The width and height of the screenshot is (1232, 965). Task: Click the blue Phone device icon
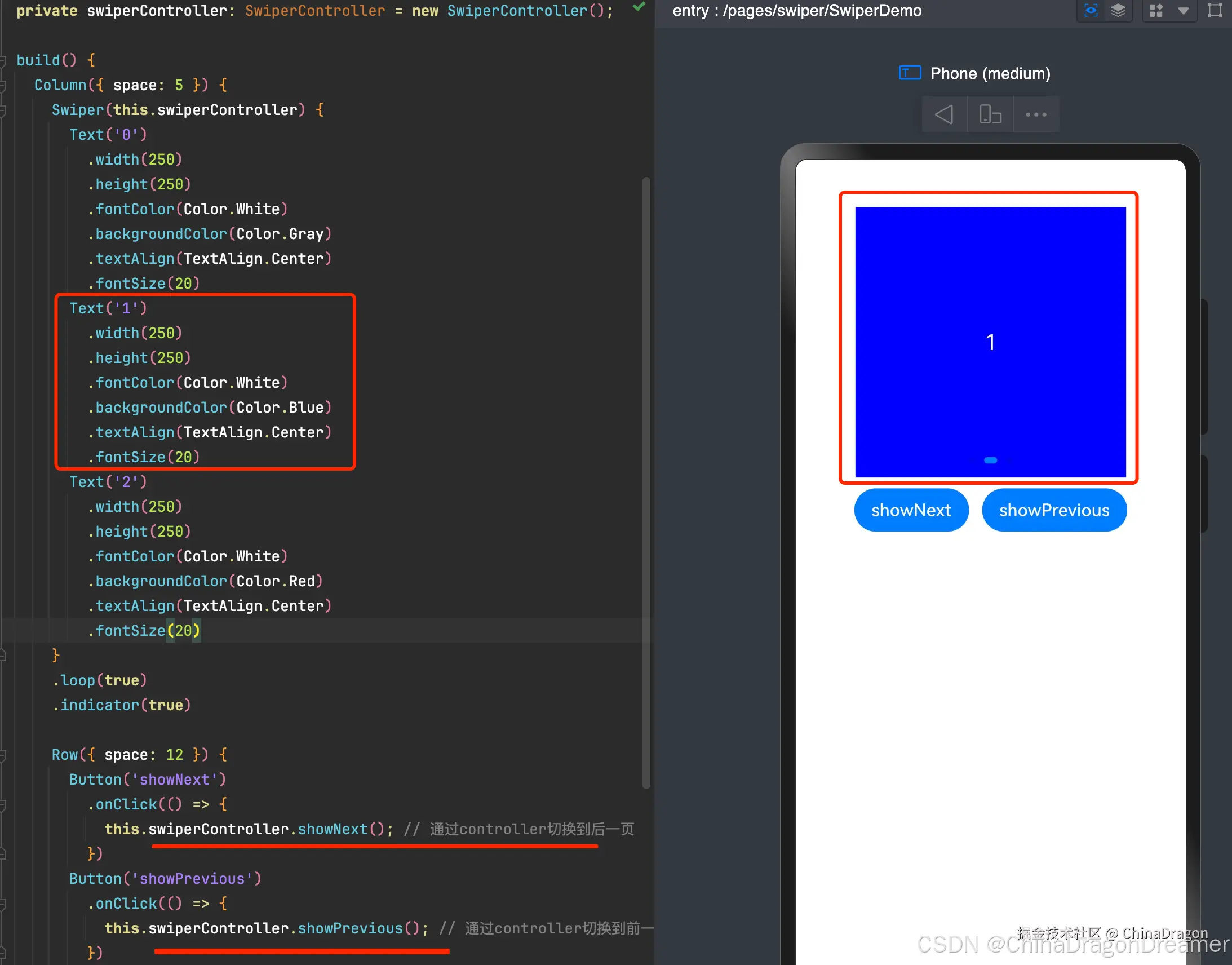click(x=910, y=73)
